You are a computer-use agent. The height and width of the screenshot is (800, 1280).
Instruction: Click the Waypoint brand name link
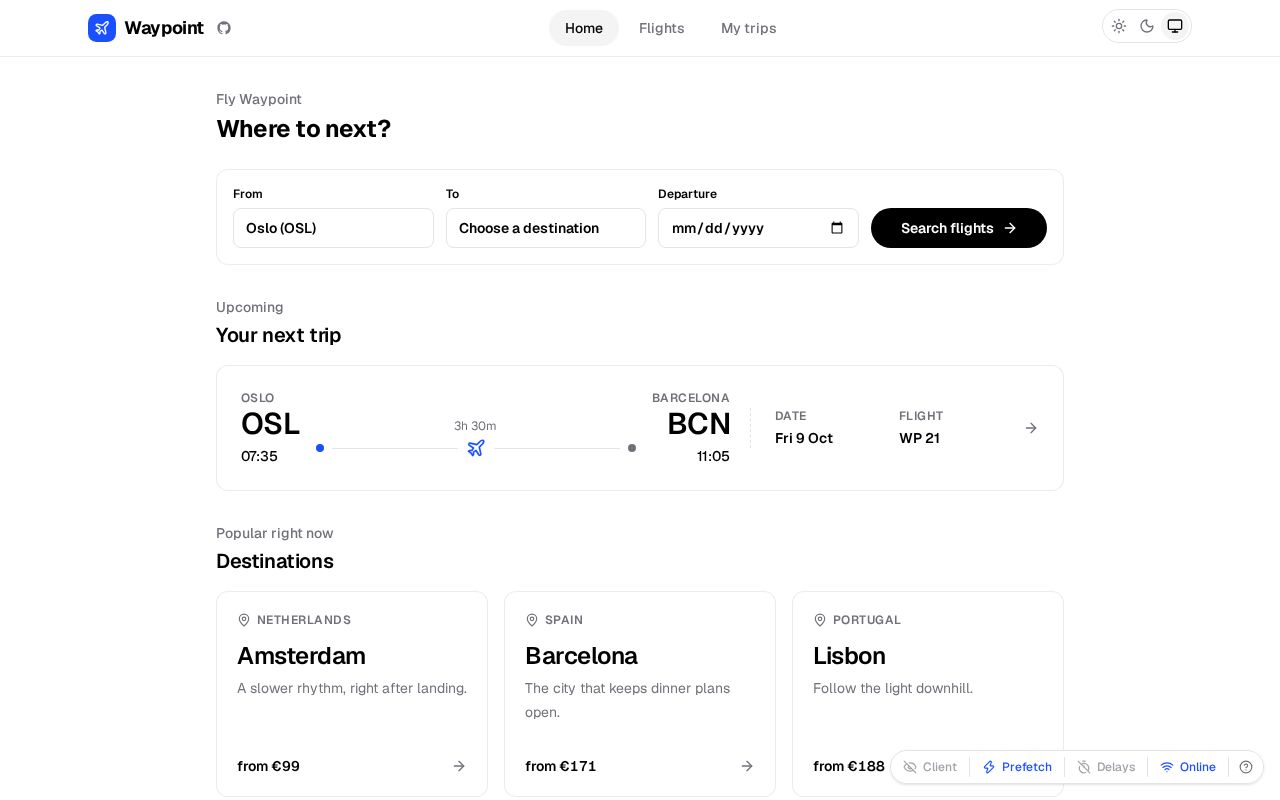pos(164,28)
